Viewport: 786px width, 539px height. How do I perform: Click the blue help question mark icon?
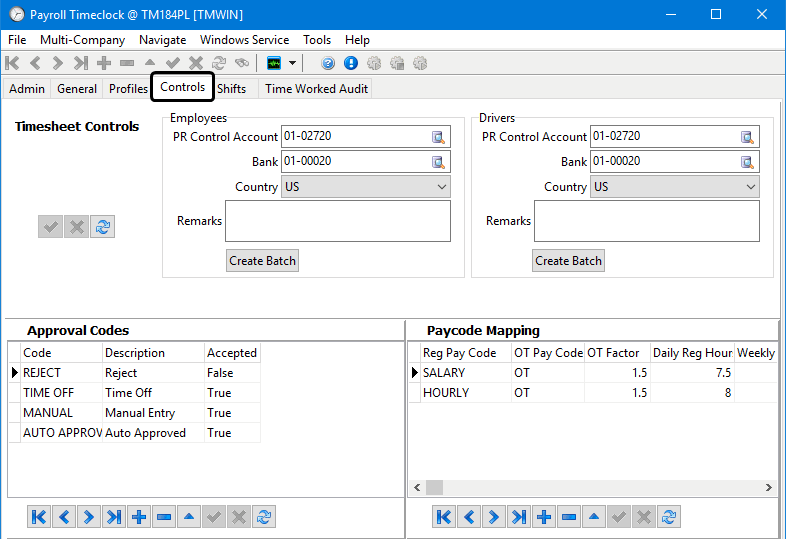[328, 63]
